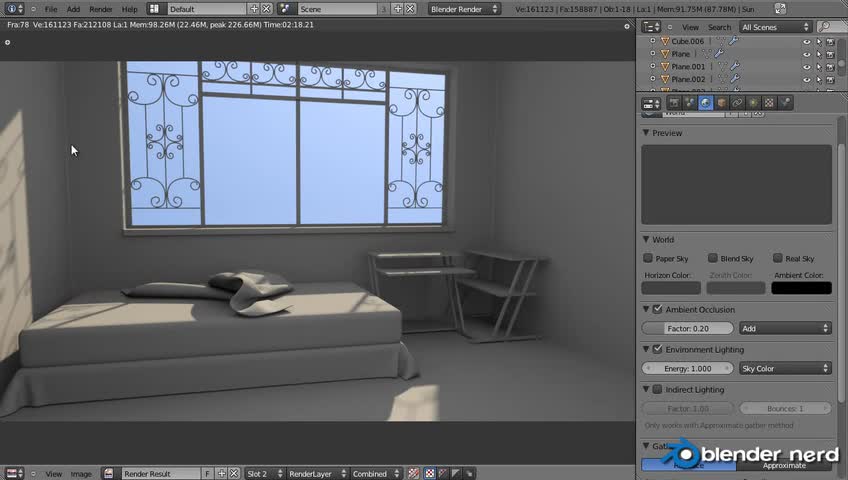Open the Combined render pass dropdown
This screenshot has height=480, width=848.
[x=376, y=474]
